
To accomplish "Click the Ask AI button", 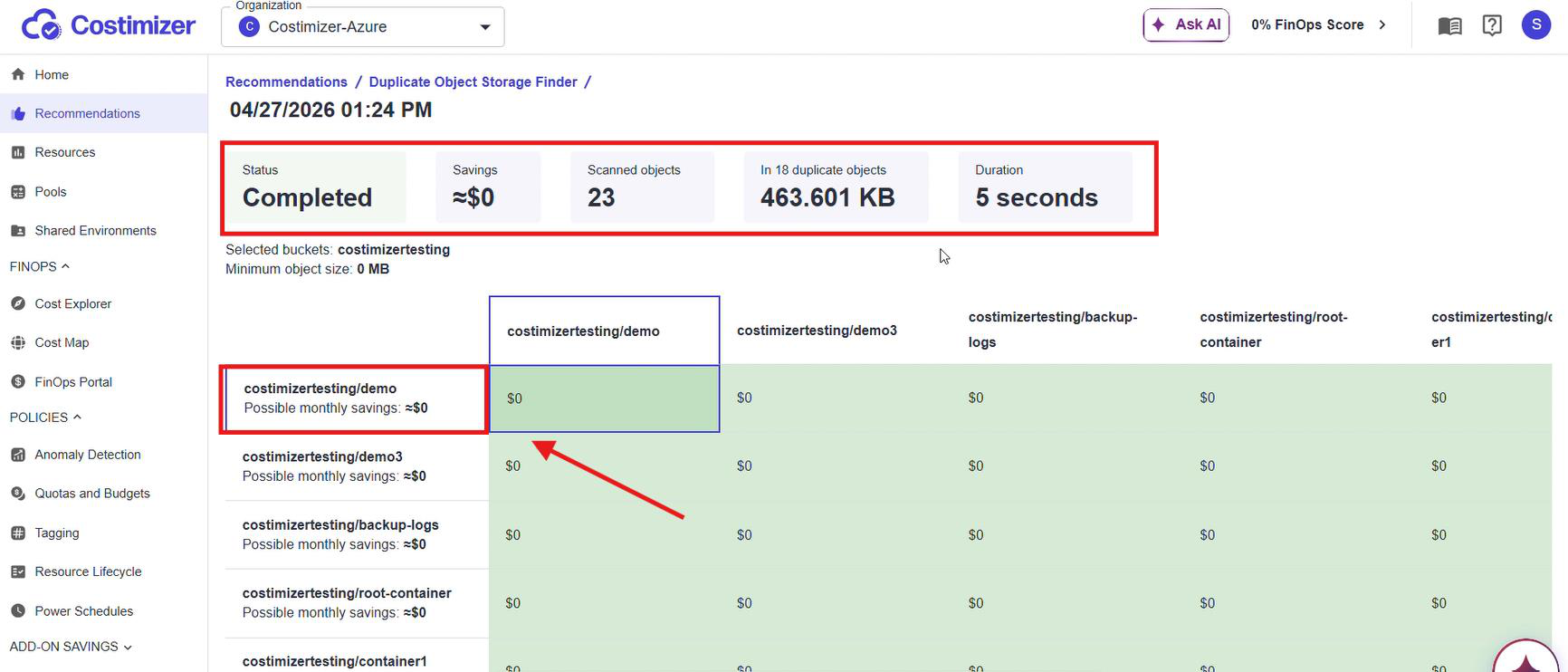I will pyautogui.click(x=1186, y=25).
